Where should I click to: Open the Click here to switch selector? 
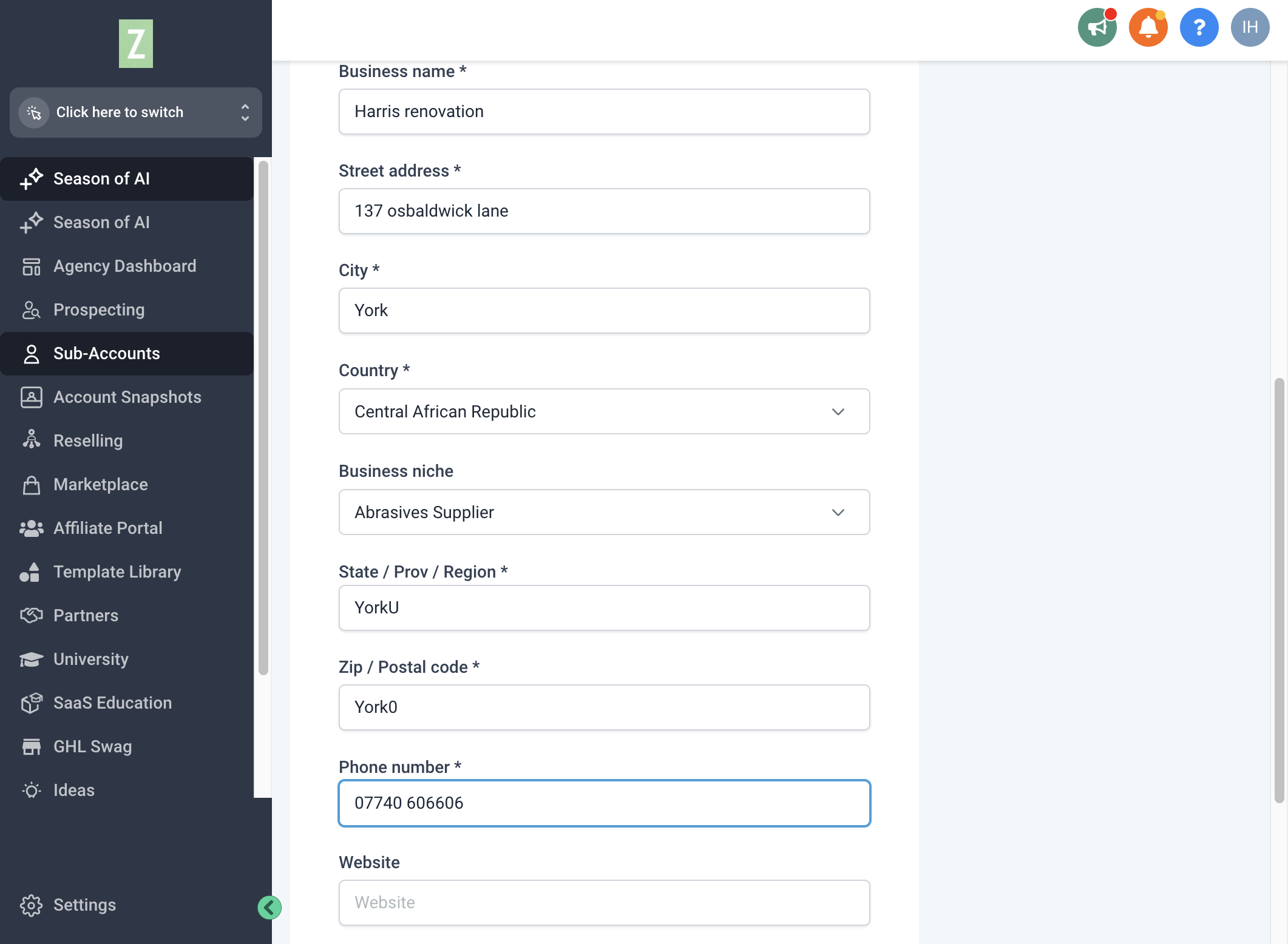coord(136,112)
